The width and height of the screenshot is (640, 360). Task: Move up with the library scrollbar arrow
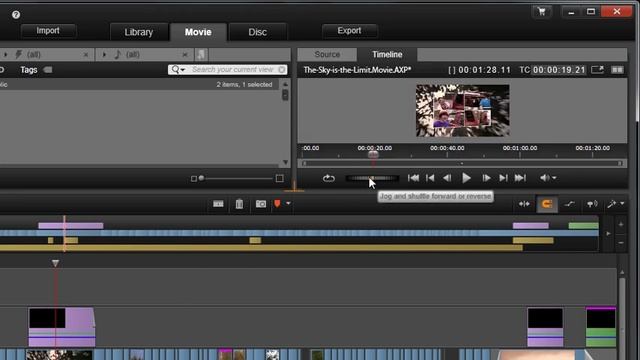point(285,84)
